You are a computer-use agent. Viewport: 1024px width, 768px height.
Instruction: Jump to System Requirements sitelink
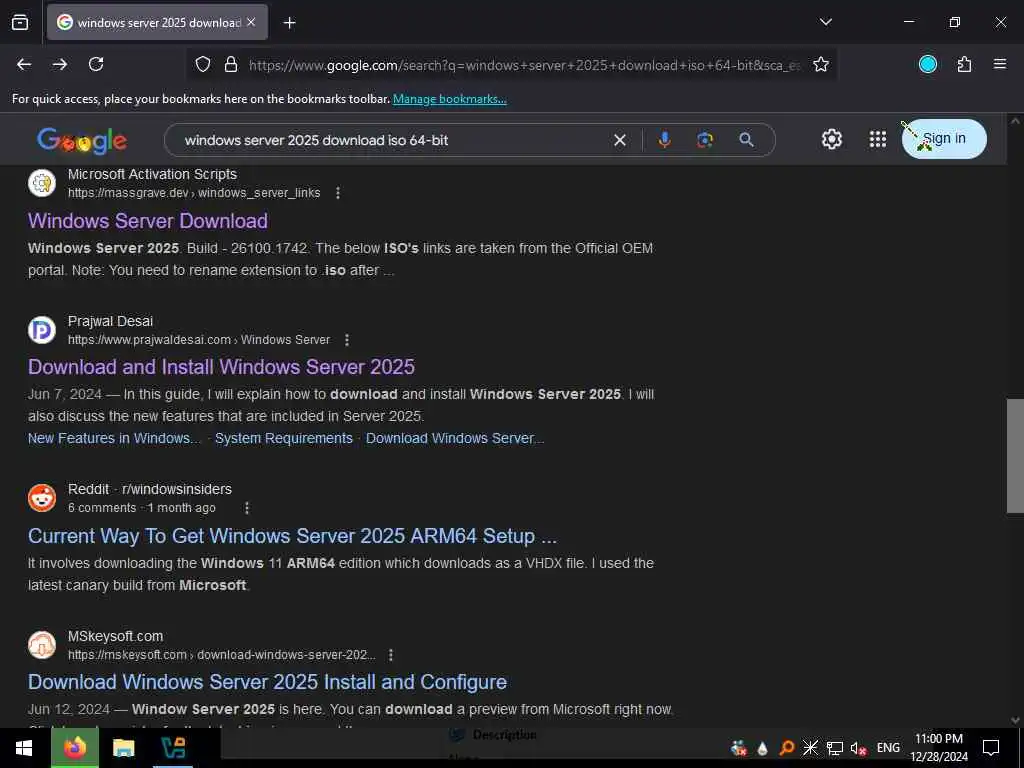(283, 438)
